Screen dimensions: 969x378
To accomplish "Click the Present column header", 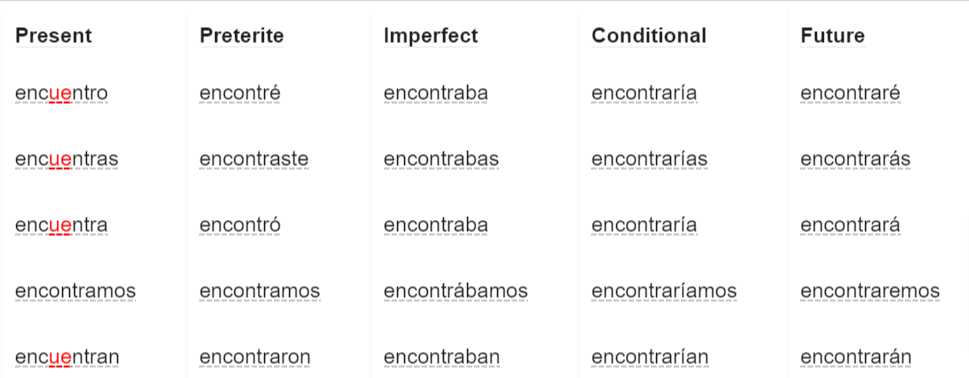I will pos(54,36).
